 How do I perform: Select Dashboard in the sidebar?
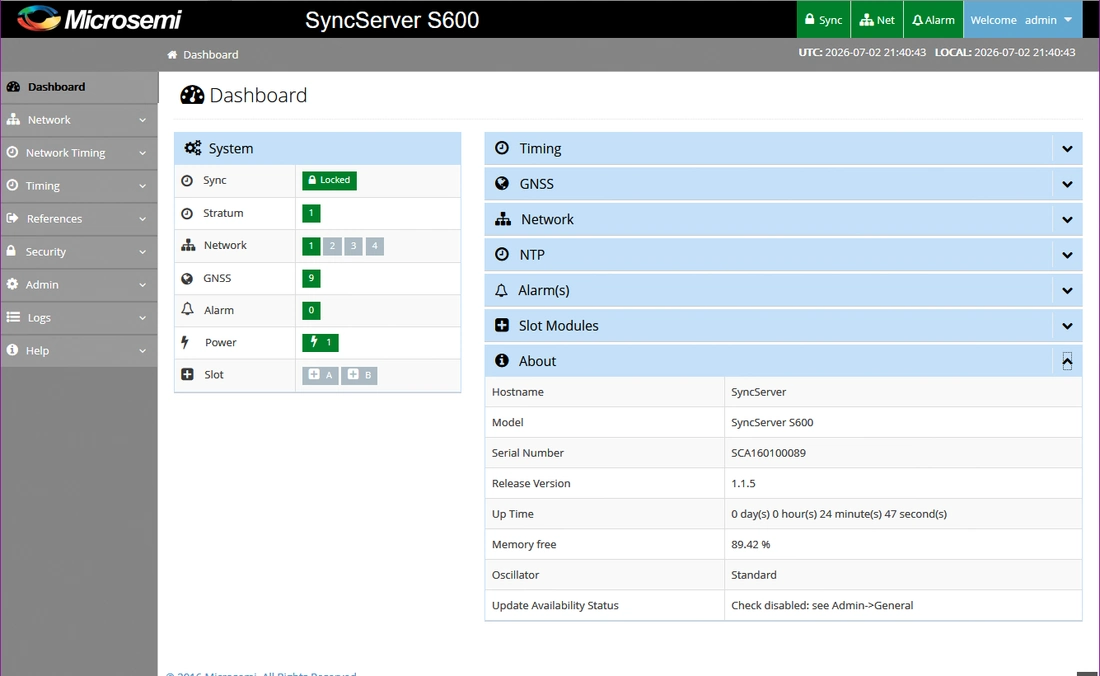tap(79, 87)
